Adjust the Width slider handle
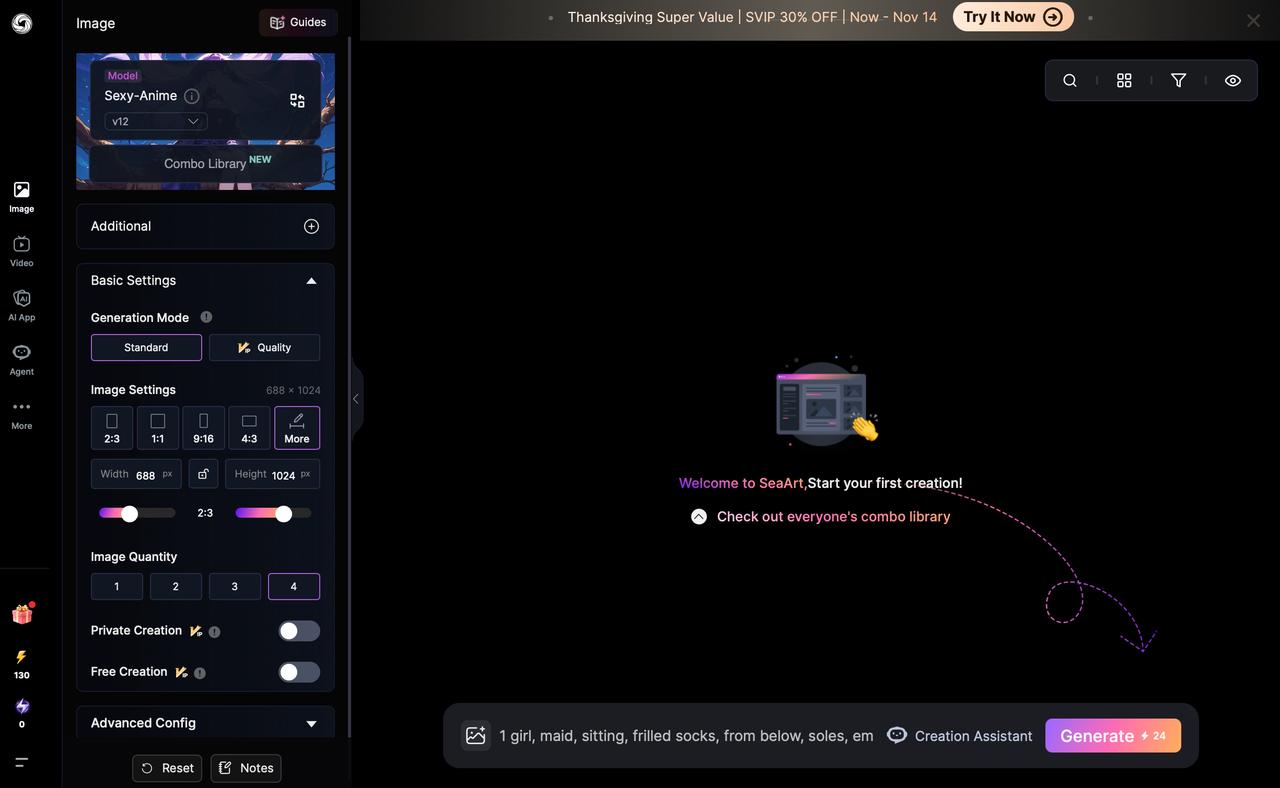Viewport: 1280px width, 788px height. tap(129, 513)
